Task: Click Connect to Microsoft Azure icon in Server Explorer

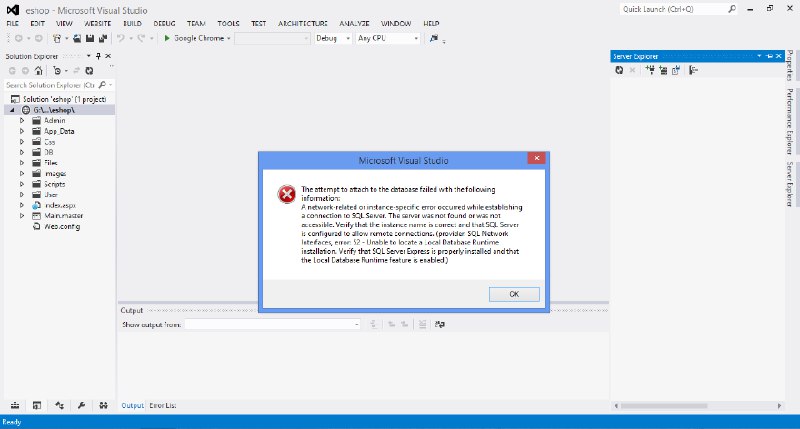Action: [693, 70]
